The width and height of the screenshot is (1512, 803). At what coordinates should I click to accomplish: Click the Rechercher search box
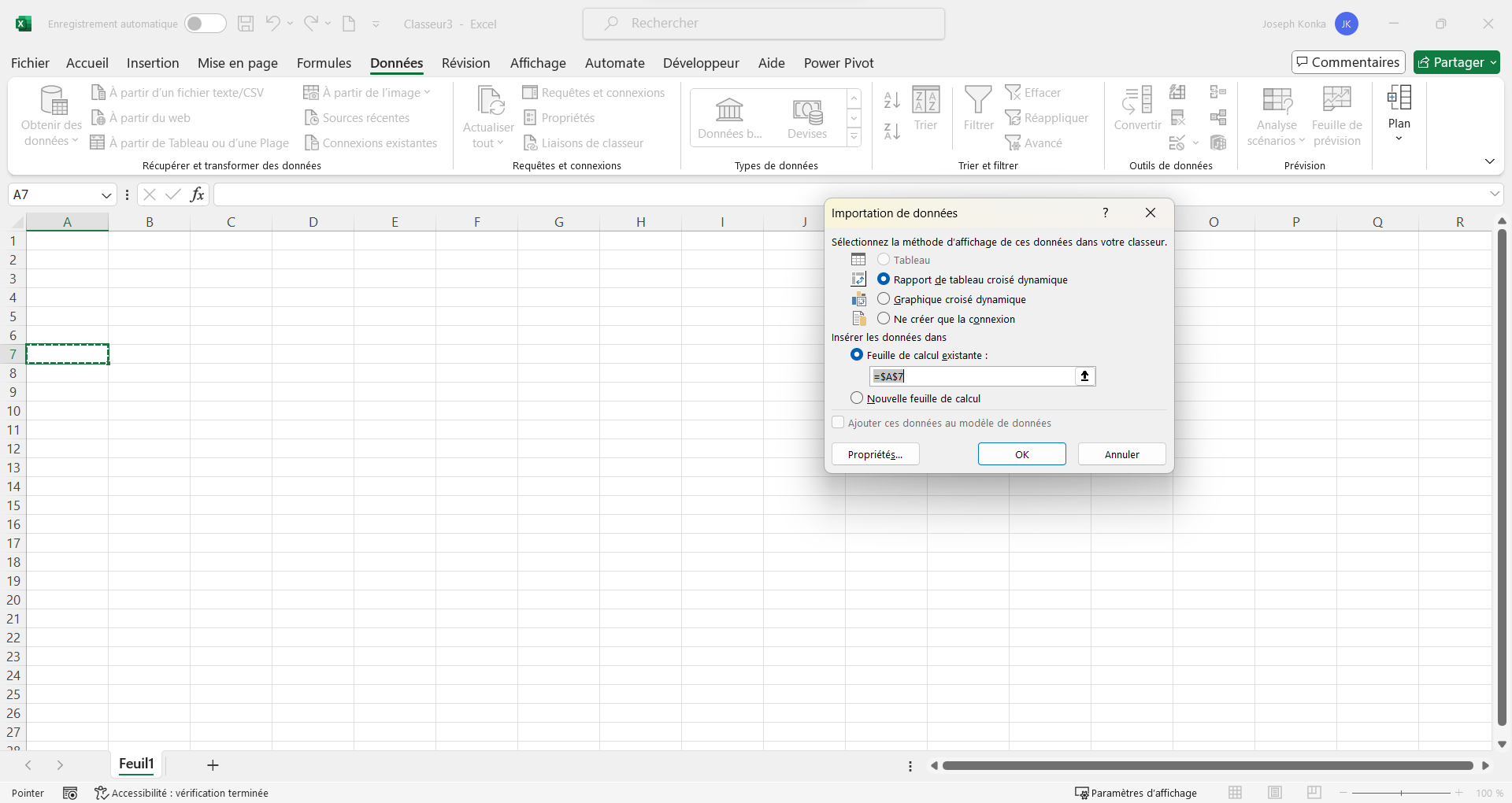pyautogui.click(x=764, y=24)
